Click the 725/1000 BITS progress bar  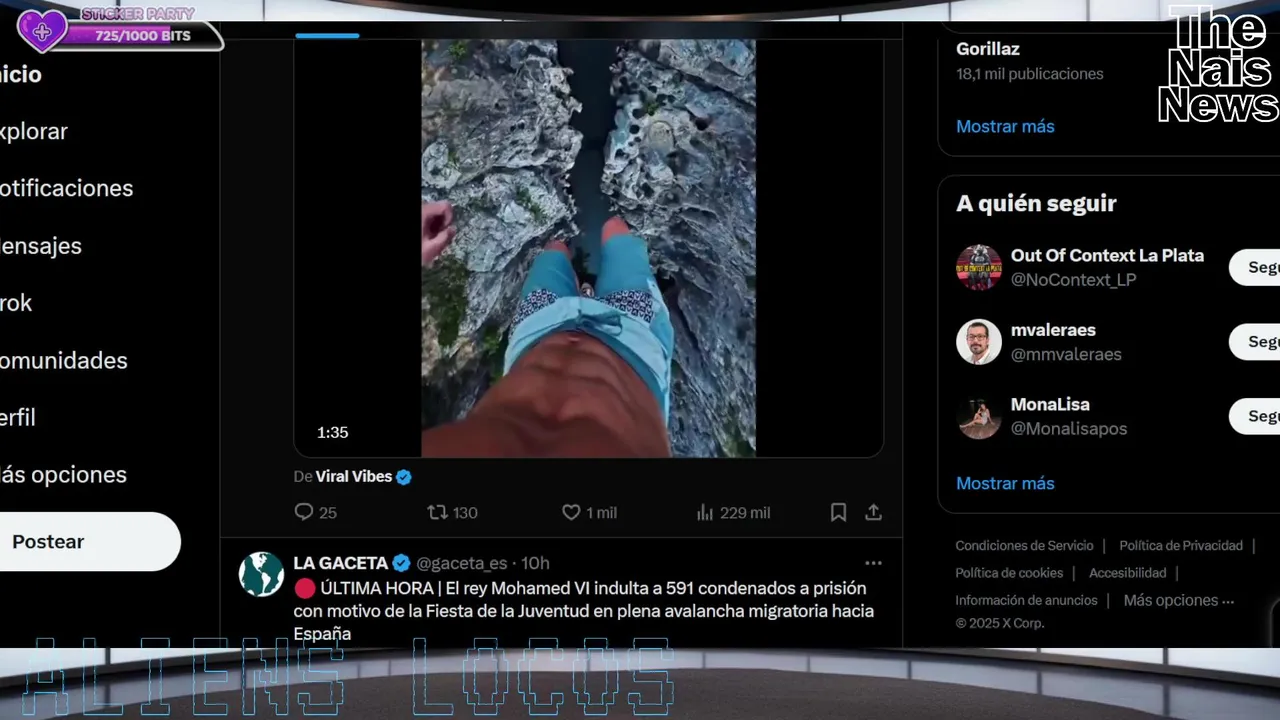143,36
